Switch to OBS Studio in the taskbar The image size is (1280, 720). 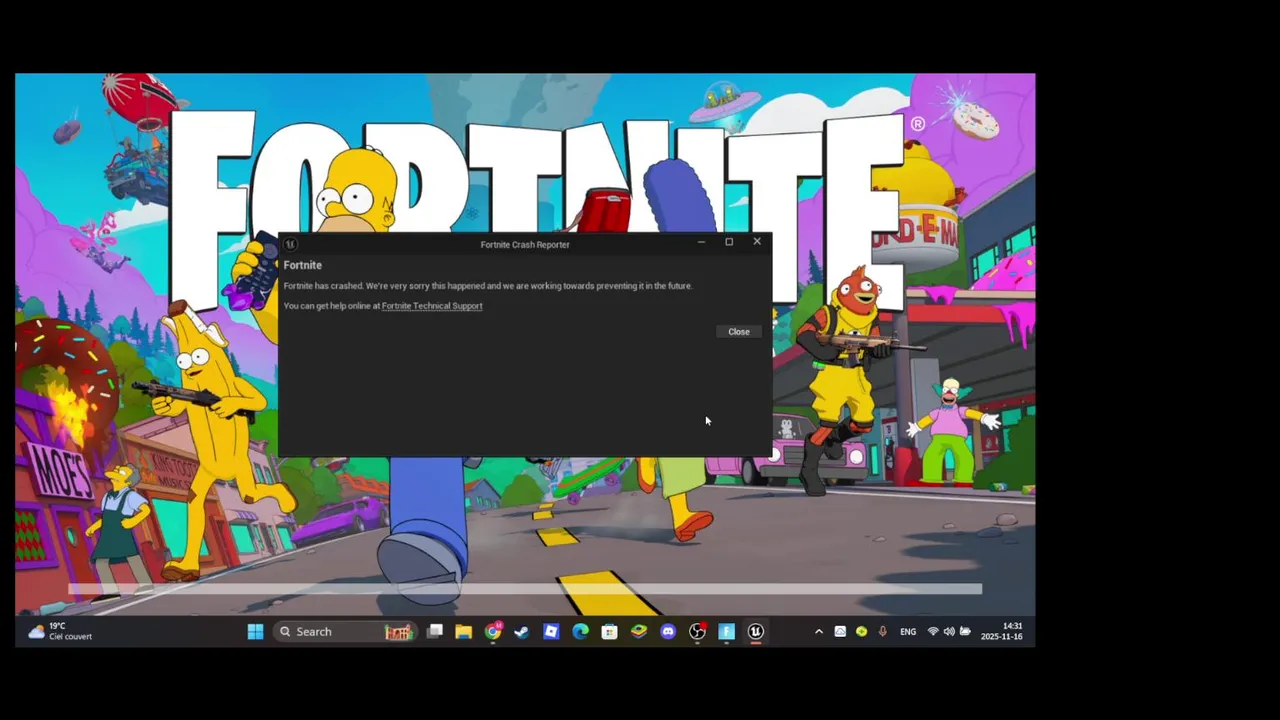[x=698, y=631]
